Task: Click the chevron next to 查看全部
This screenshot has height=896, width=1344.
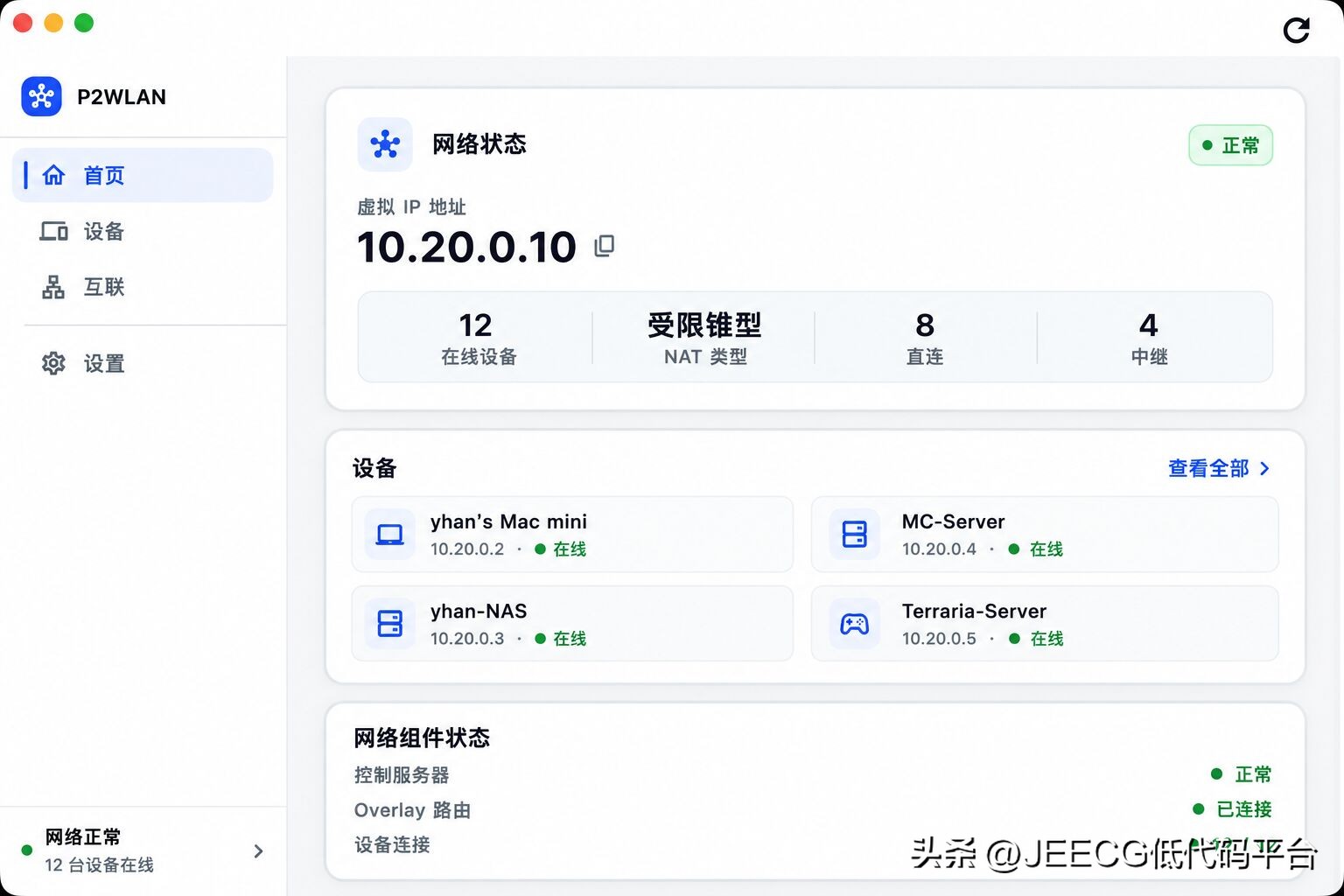Action: 1264,468
